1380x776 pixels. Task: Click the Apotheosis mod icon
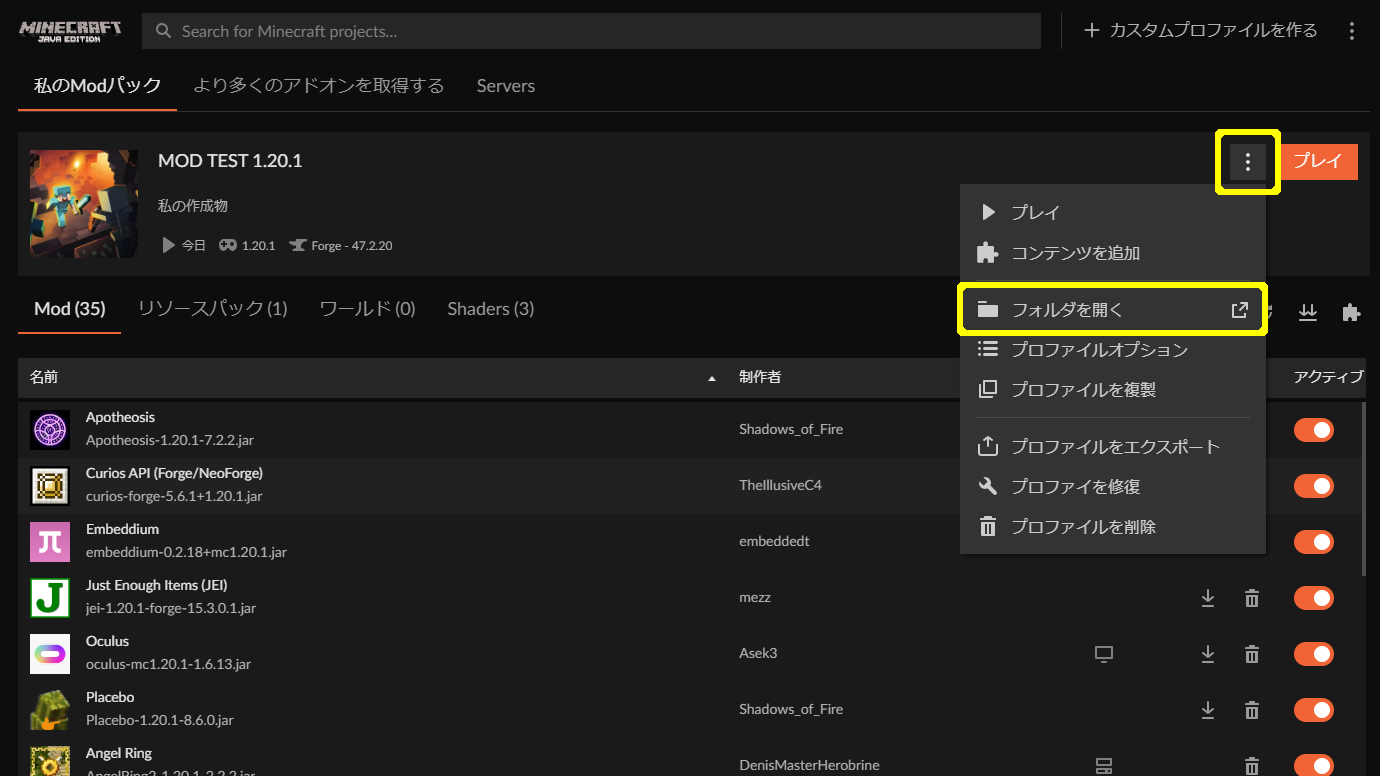point(50,430)
